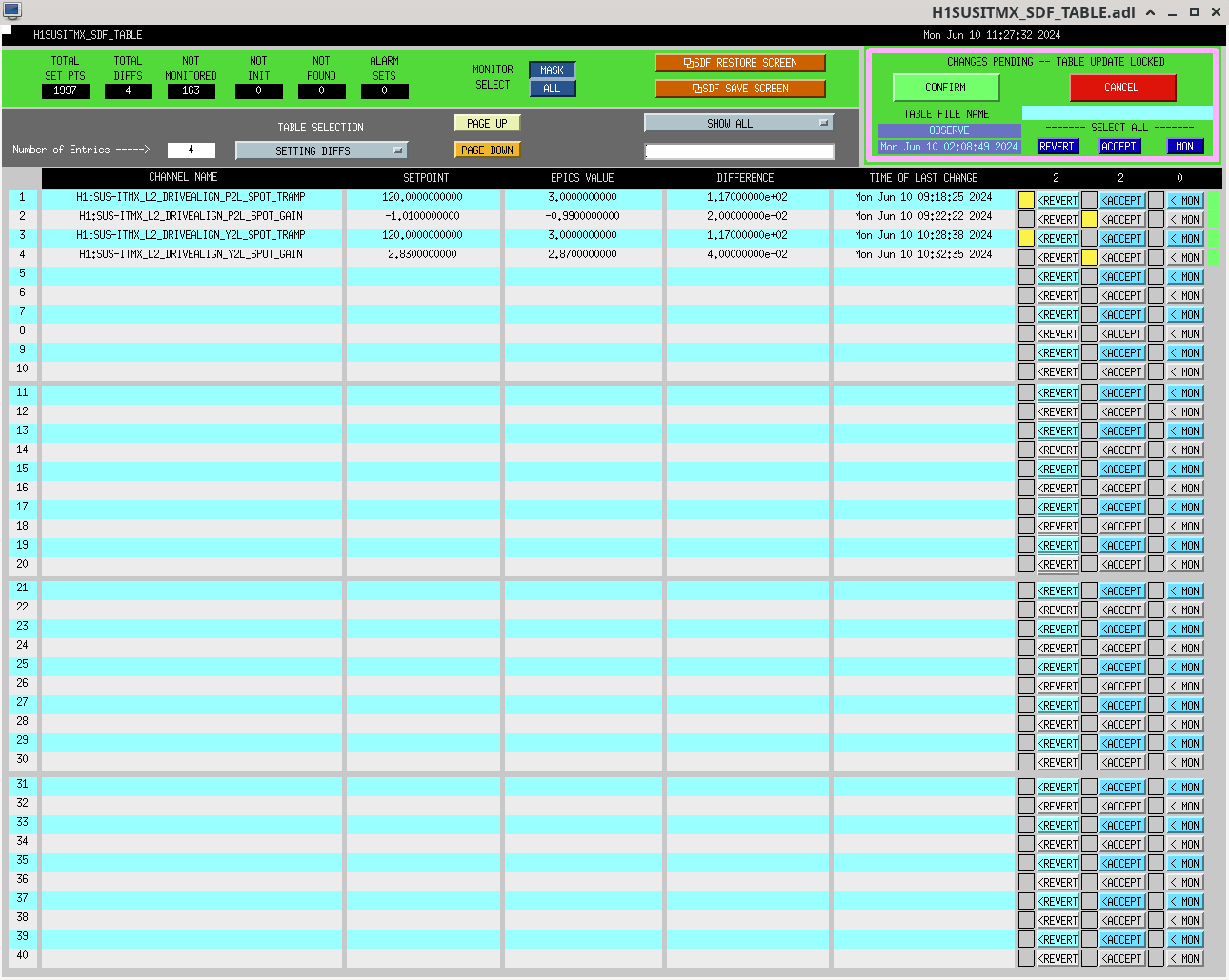Open the SETTING DIFFS table selection dropdown
The image size is (1229, 980).
[x=321, y=150]
